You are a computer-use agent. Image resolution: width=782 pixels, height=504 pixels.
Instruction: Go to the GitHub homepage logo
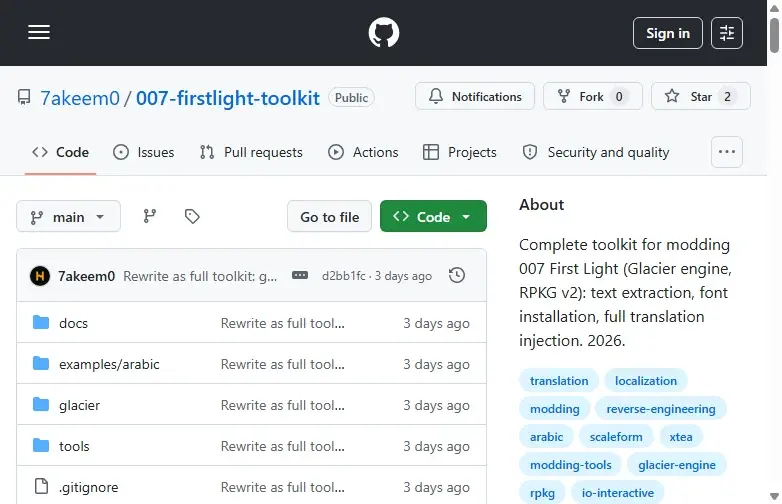[x=384, y=33]
